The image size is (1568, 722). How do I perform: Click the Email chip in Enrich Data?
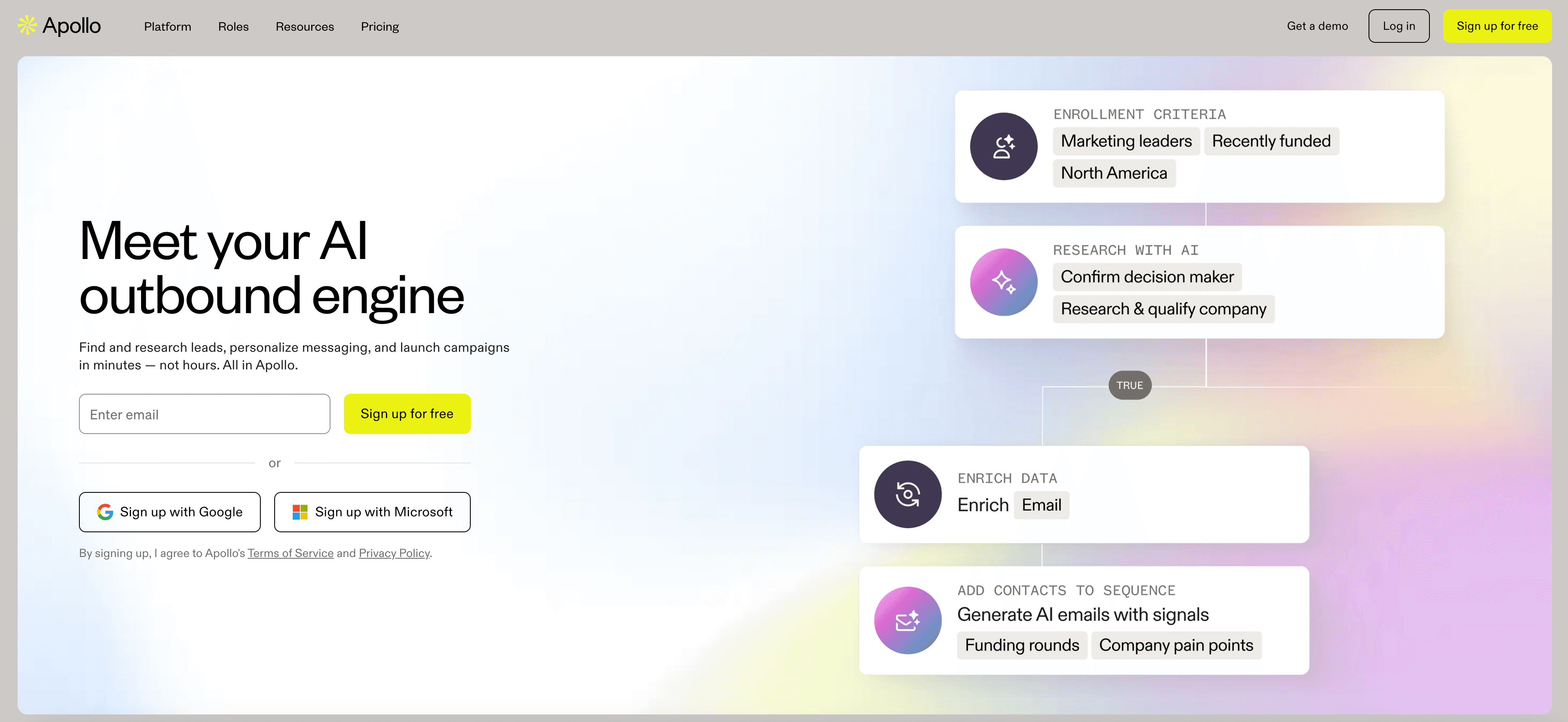(x=1041, y=505)
